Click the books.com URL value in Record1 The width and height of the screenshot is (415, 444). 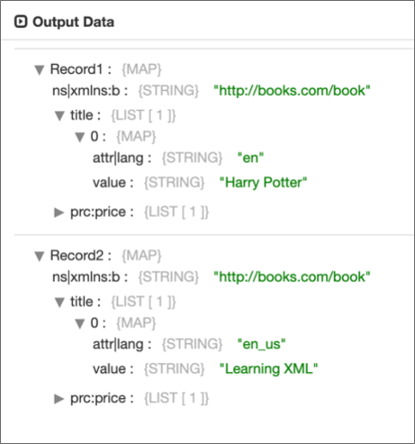click(x=292, y=91)
